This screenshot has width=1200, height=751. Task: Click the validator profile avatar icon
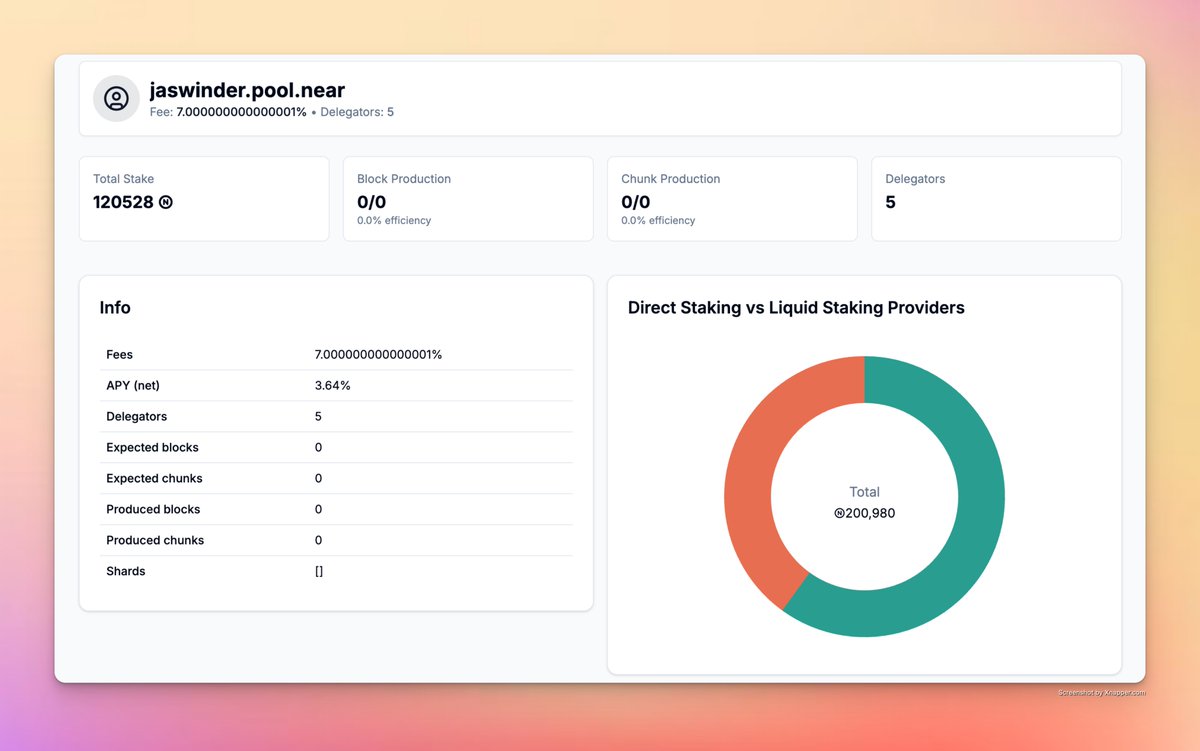click(x=116, y=99)
